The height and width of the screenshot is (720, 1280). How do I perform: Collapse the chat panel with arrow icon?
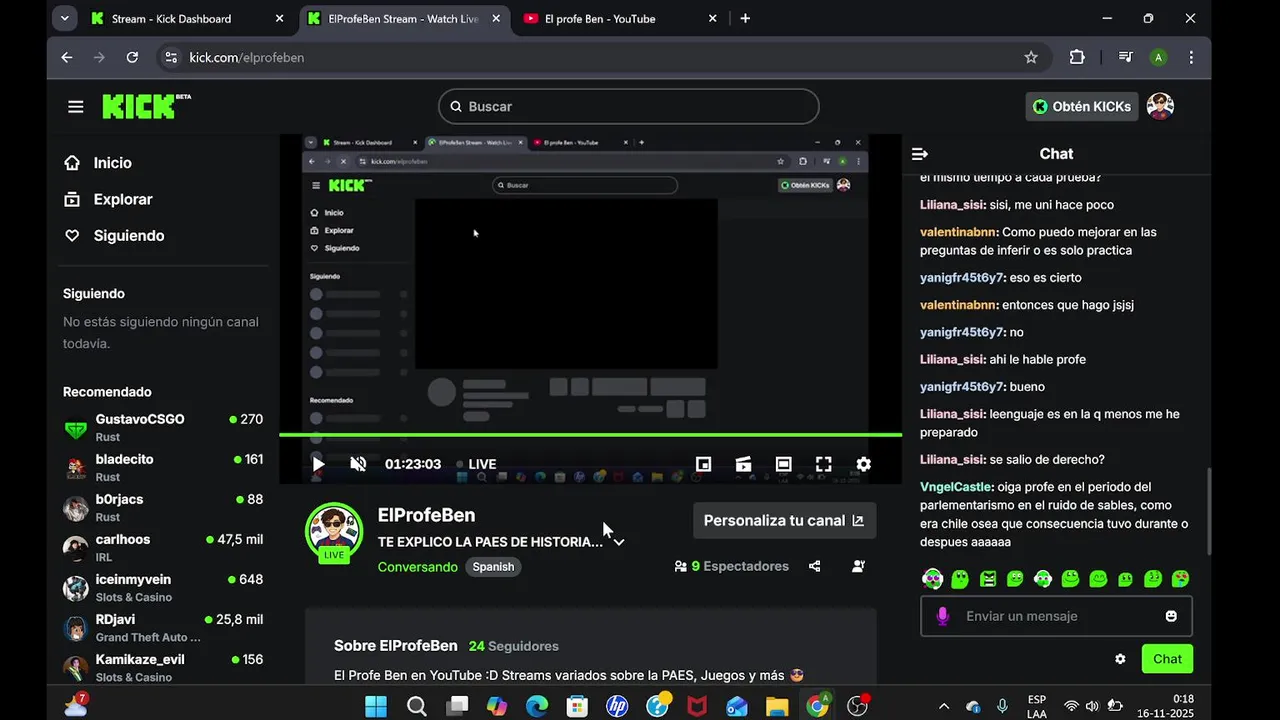click(920, 154)
